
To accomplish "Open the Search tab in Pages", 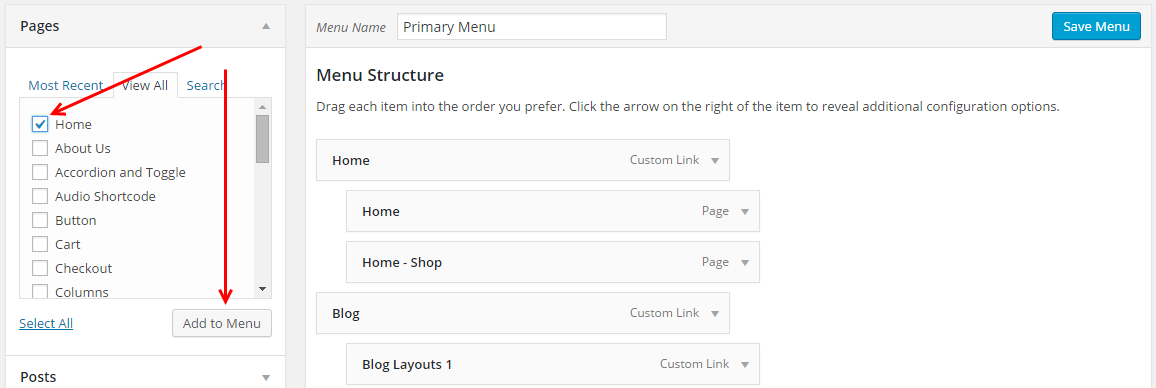I will tap(206, 86).
